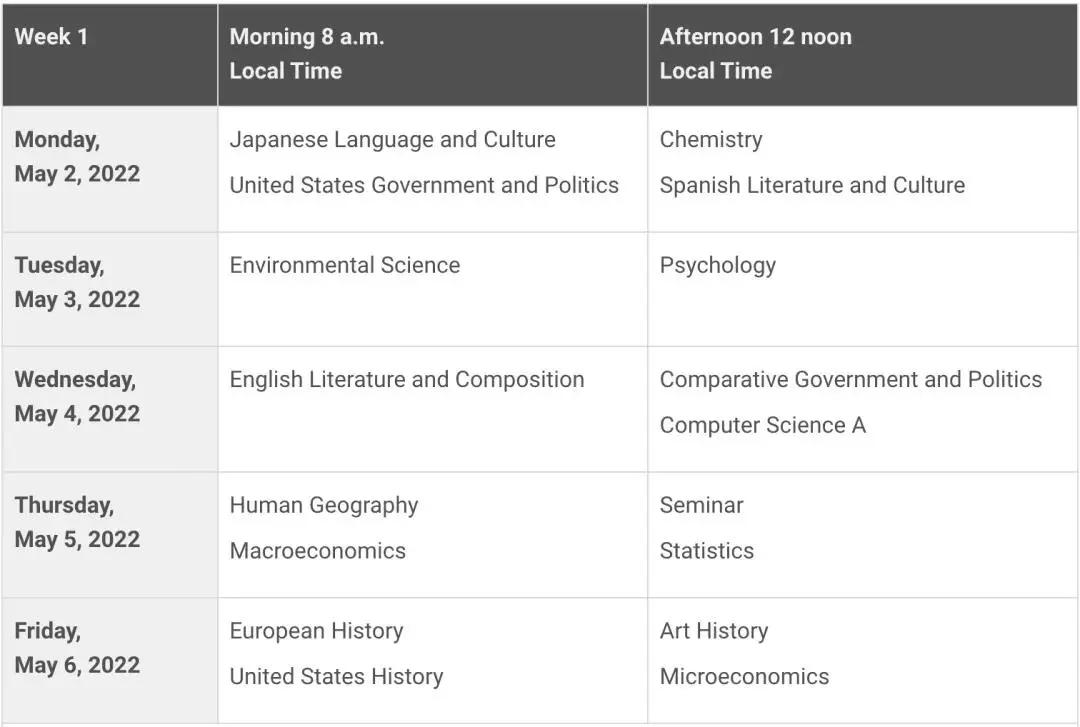Click the Monday, May 2, 2022 row label
The image size is (1080, 727).
77,157
